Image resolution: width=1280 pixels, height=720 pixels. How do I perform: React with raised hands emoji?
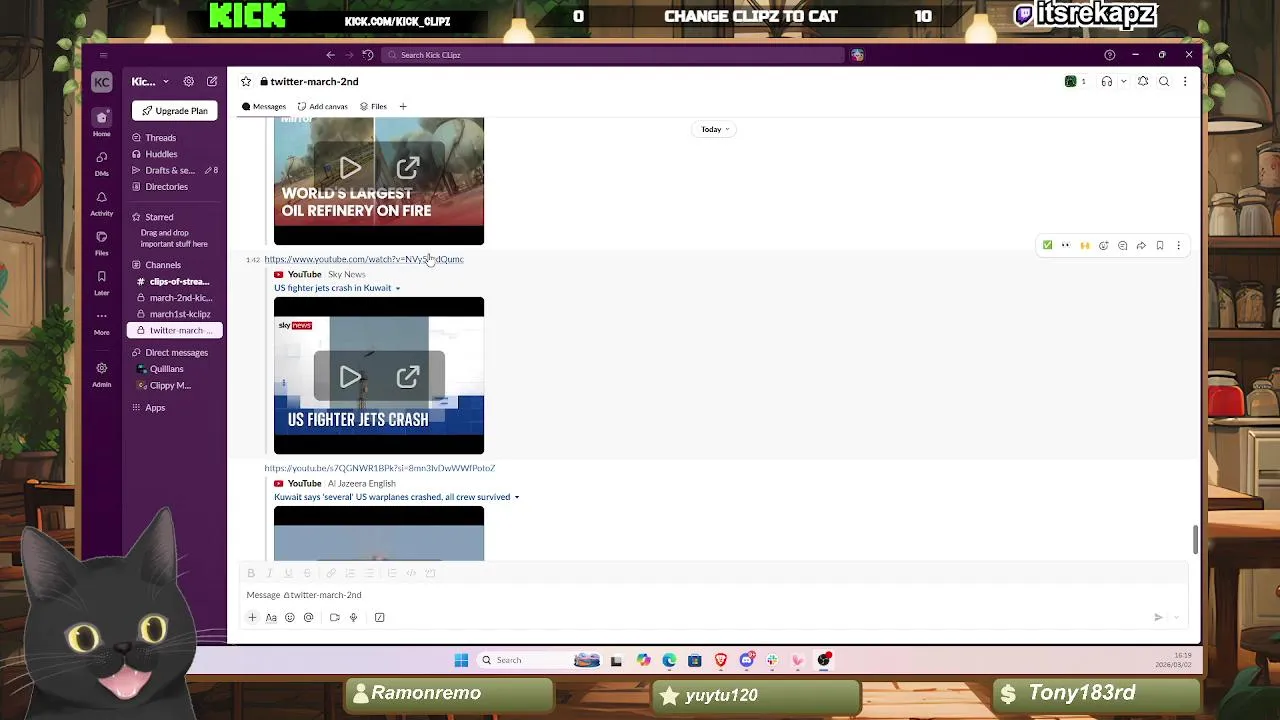click(x=1085, y=245)
